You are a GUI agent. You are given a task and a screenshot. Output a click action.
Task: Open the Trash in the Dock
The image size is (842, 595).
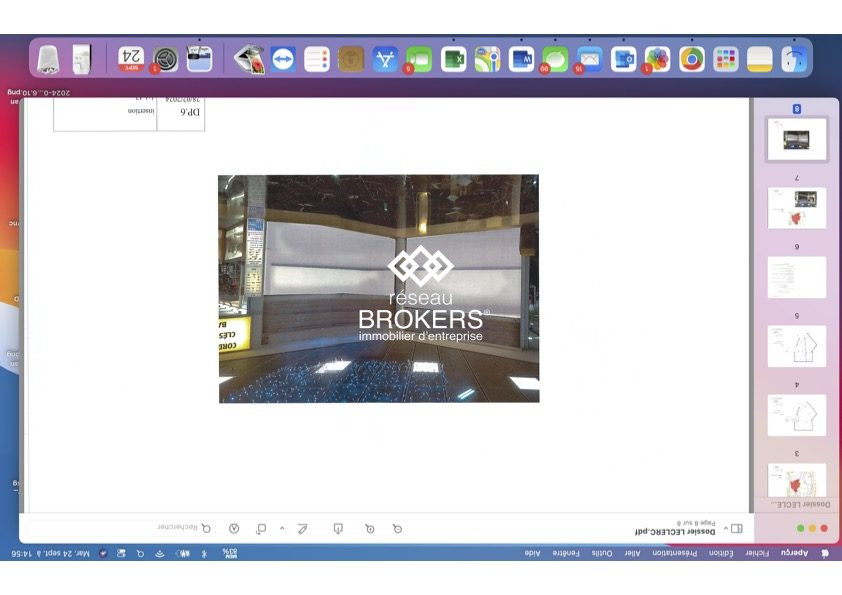pyautogui.click(x=48, y=60)
